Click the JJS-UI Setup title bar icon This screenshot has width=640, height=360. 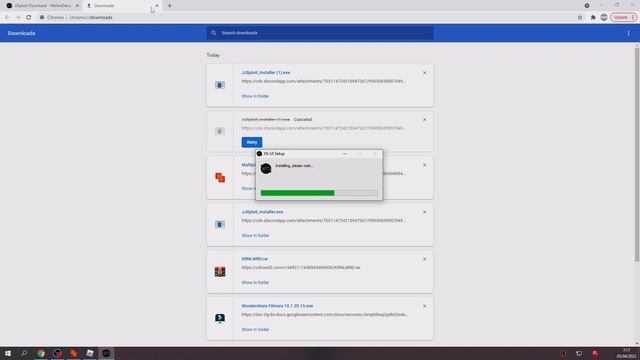click(x=259, y=154)
